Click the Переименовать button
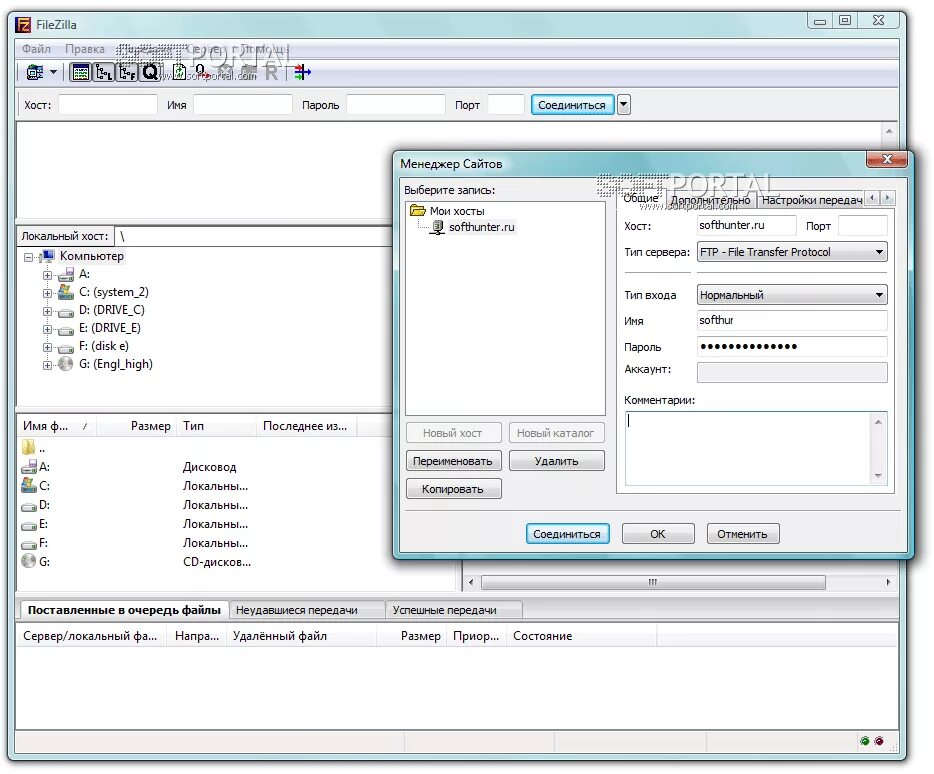 453,461
